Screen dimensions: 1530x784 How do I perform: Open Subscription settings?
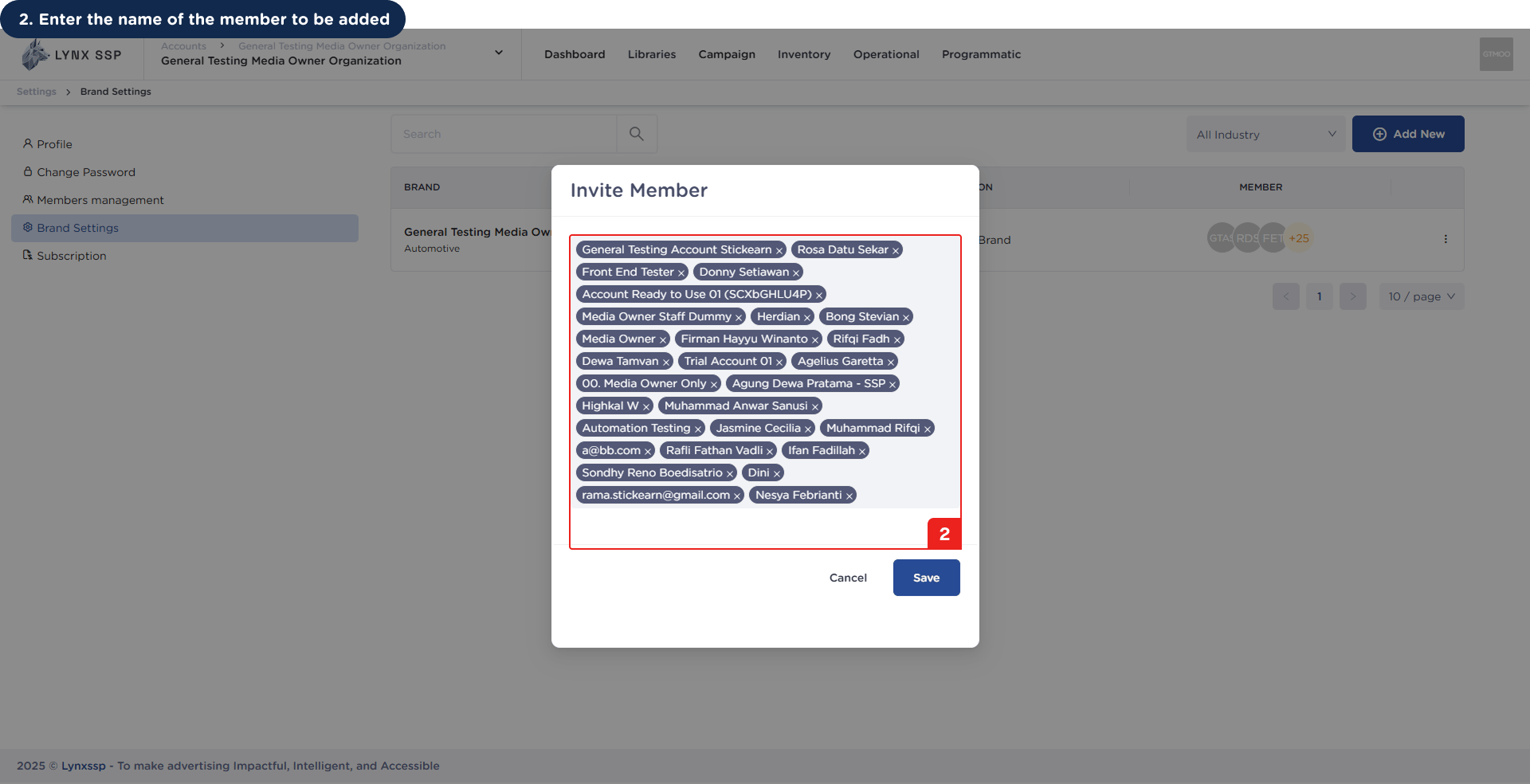tap(185, 256)
